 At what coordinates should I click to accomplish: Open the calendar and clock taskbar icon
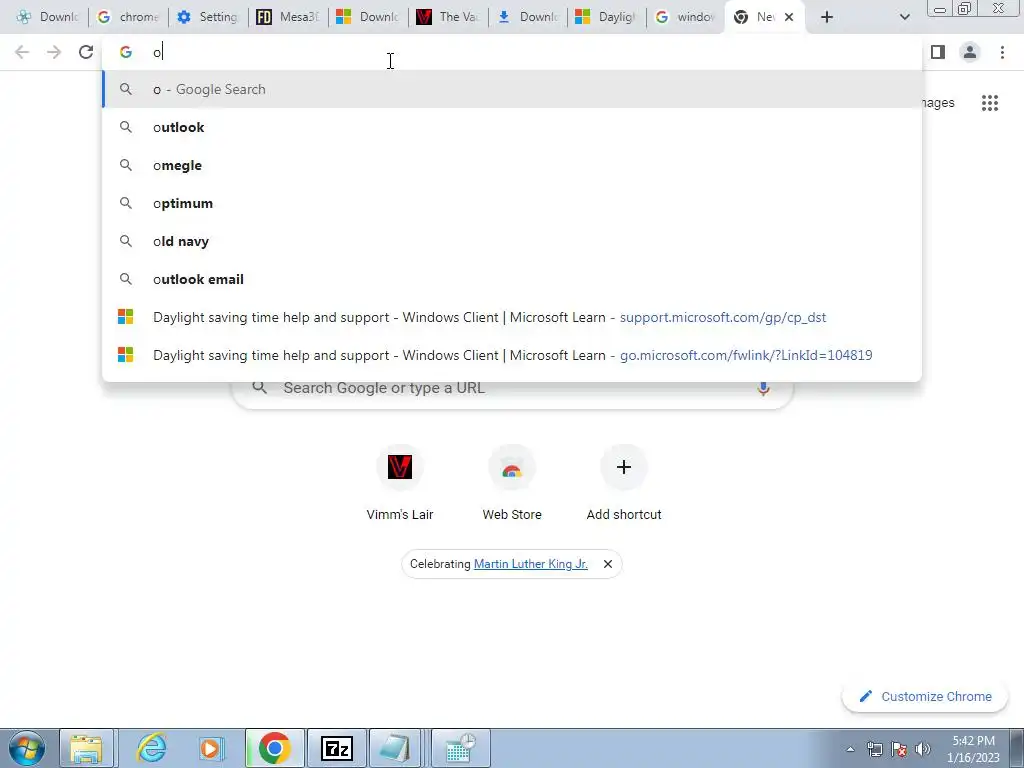(x=461, y=748)
